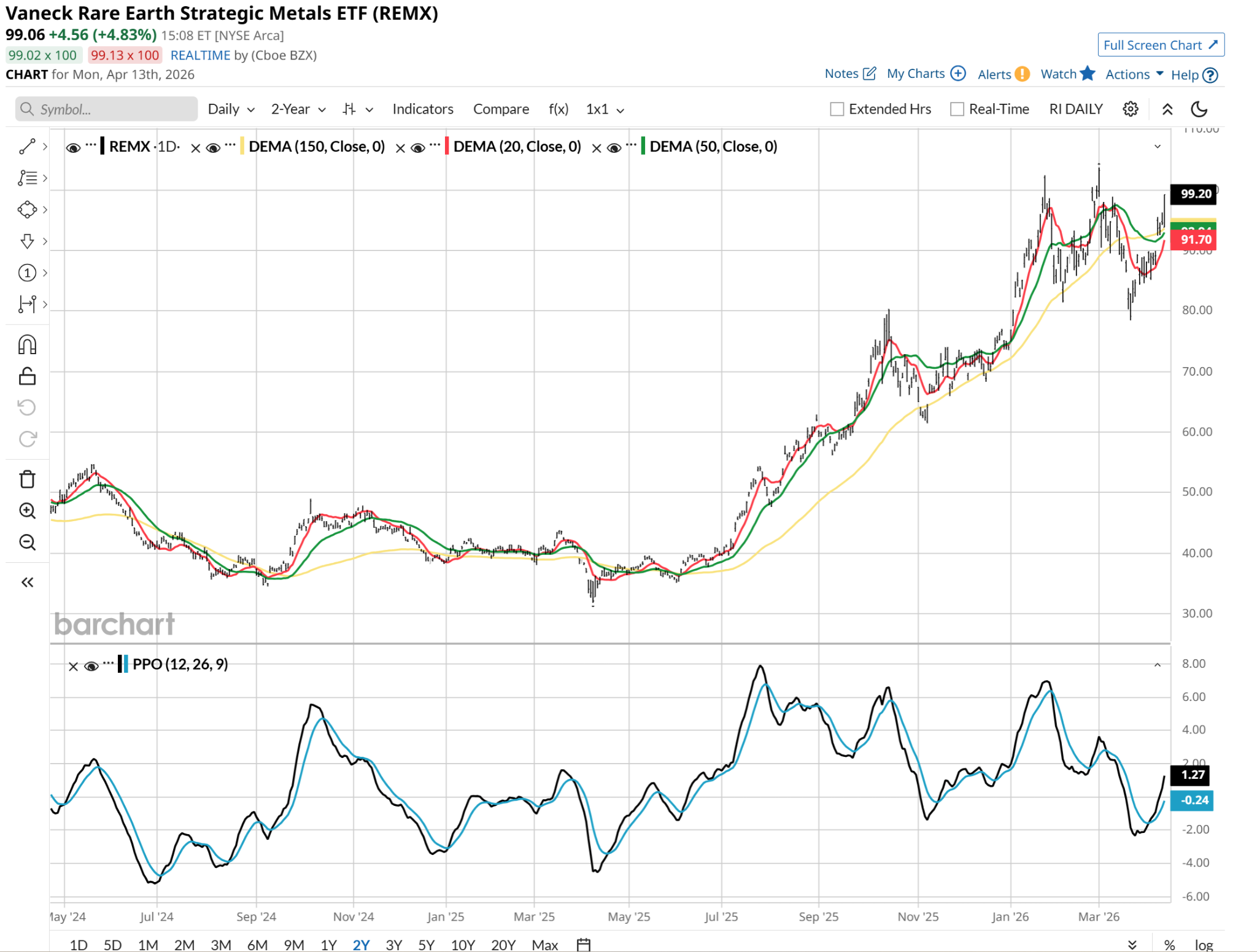The height and width of the screenshot is (952, 1257).
Task: Expand the 2-Year period dropdown
Action: click(x=298, y=109)
